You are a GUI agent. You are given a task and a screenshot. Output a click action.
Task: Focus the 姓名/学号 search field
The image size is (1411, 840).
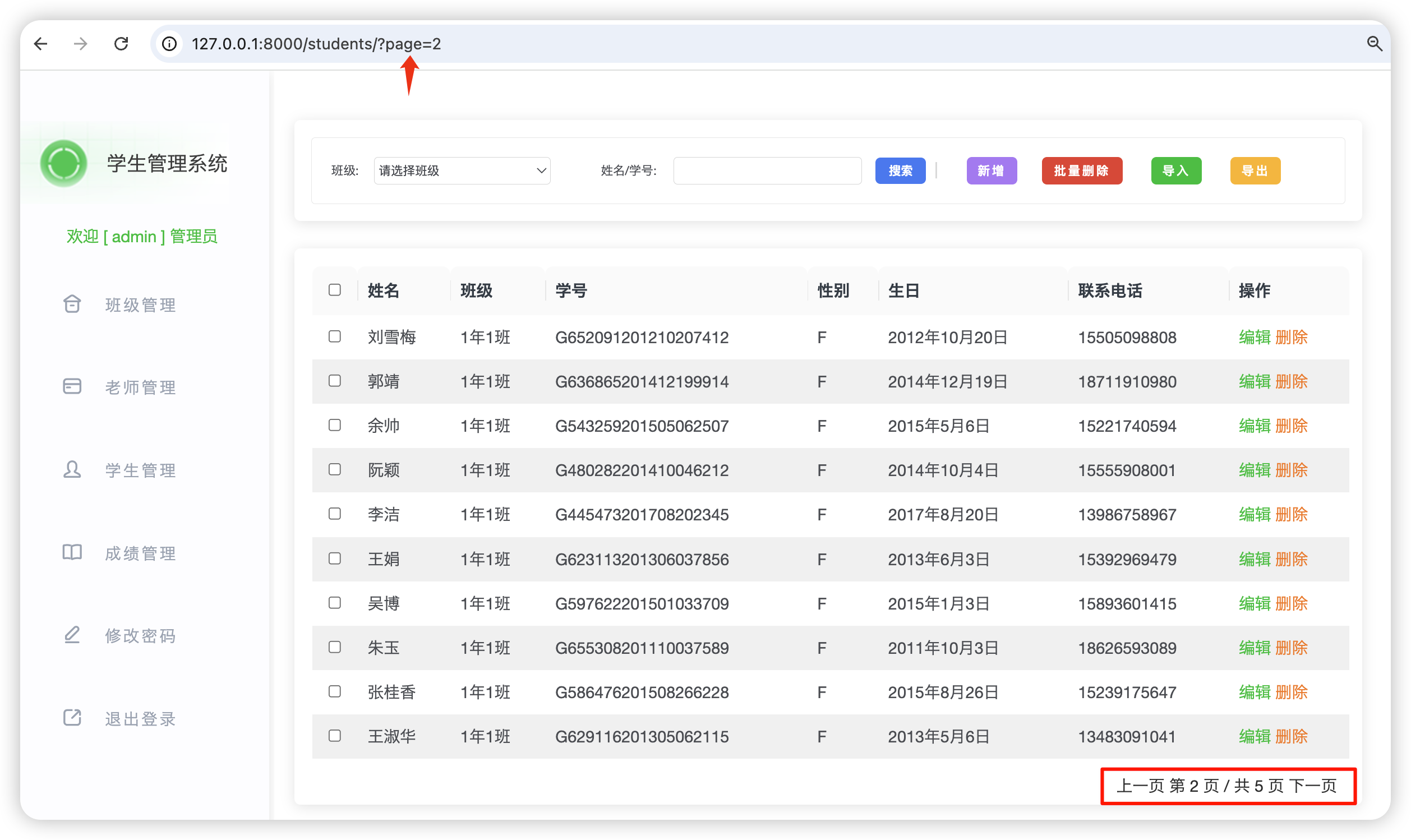tap(767, 170)
